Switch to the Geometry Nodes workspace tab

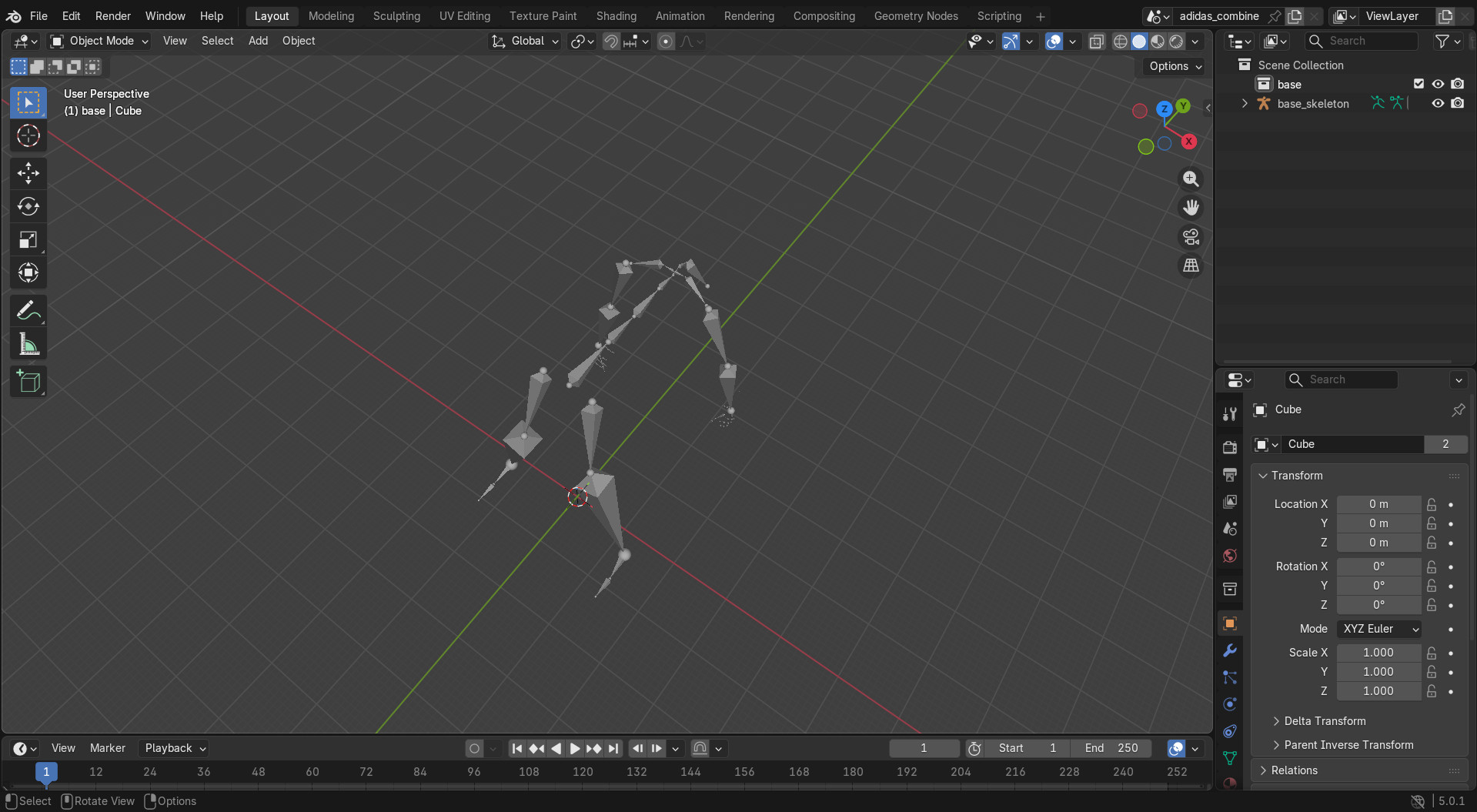pos(916,15)
